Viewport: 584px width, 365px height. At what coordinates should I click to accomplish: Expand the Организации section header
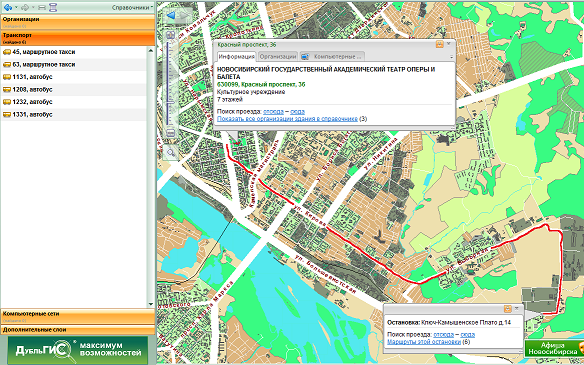(x=77, y=22)
